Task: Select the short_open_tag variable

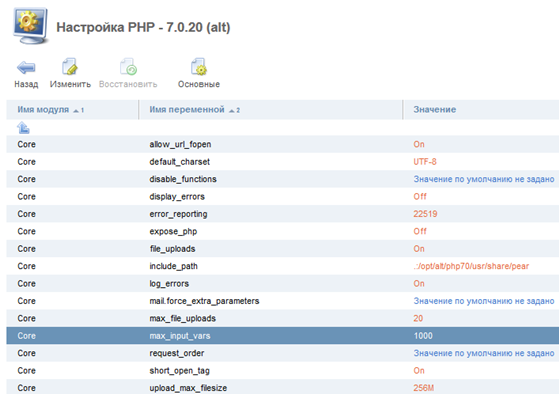Action: [x=179, y=371]
